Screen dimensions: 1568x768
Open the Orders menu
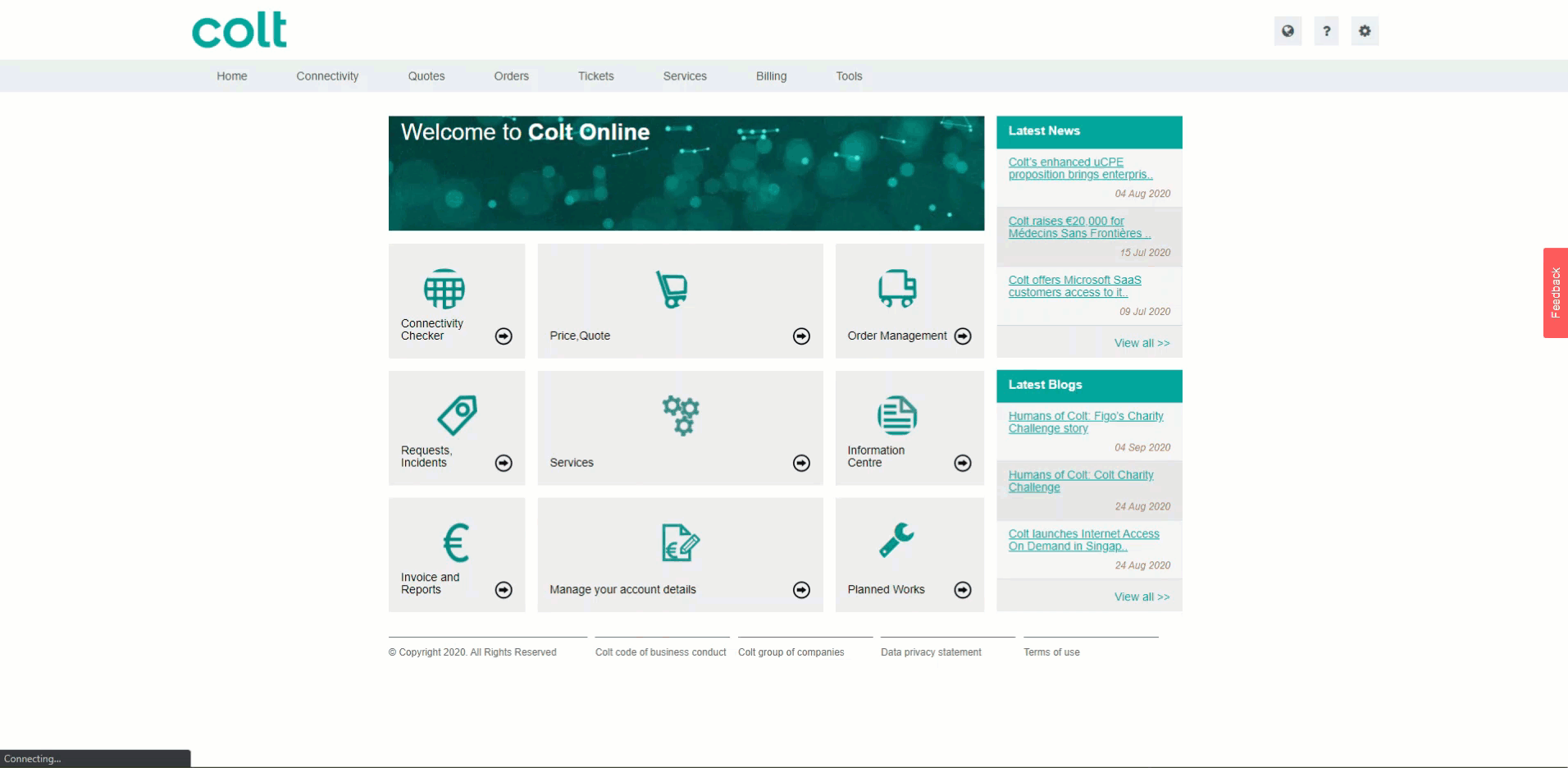pos(511,76)
